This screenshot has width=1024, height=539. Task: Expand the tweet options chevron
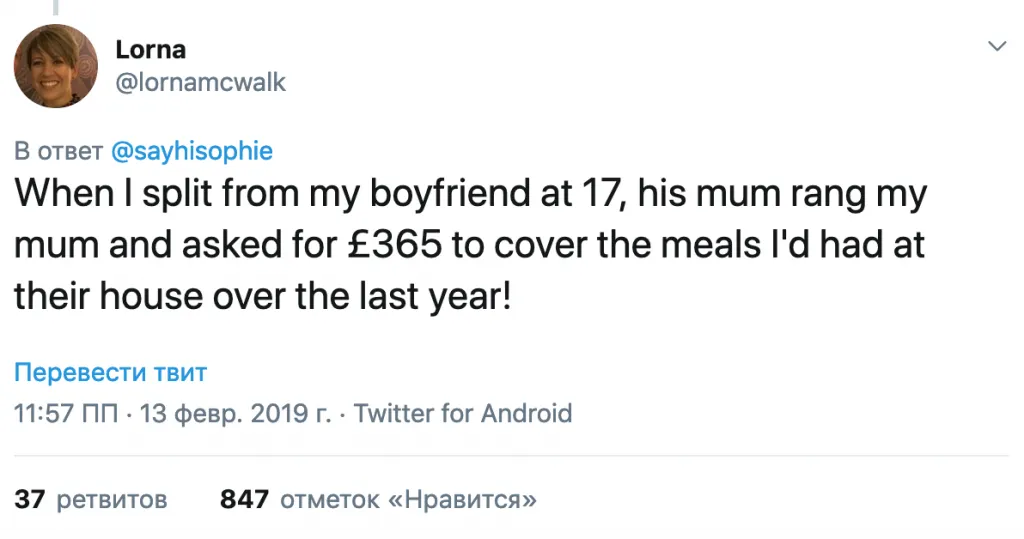997,47
